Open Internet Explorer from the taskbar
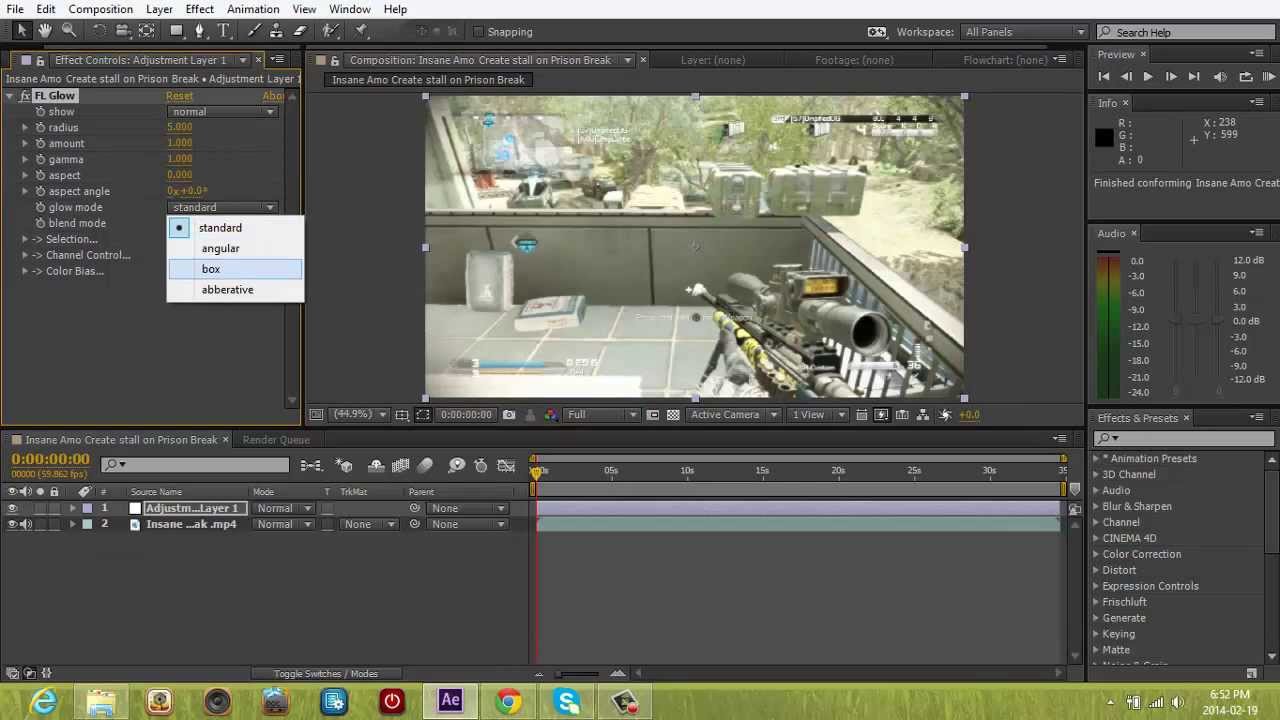This screenshot has width=1280, height=720. point(44,702)
